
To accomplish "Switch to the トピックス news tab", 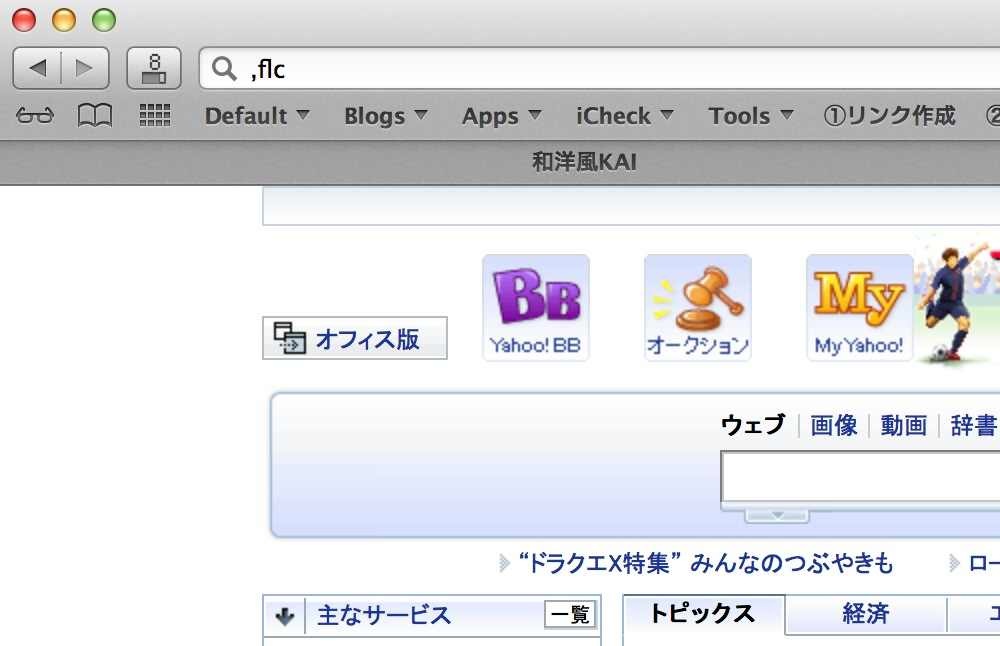I will [x=703, y=613].
